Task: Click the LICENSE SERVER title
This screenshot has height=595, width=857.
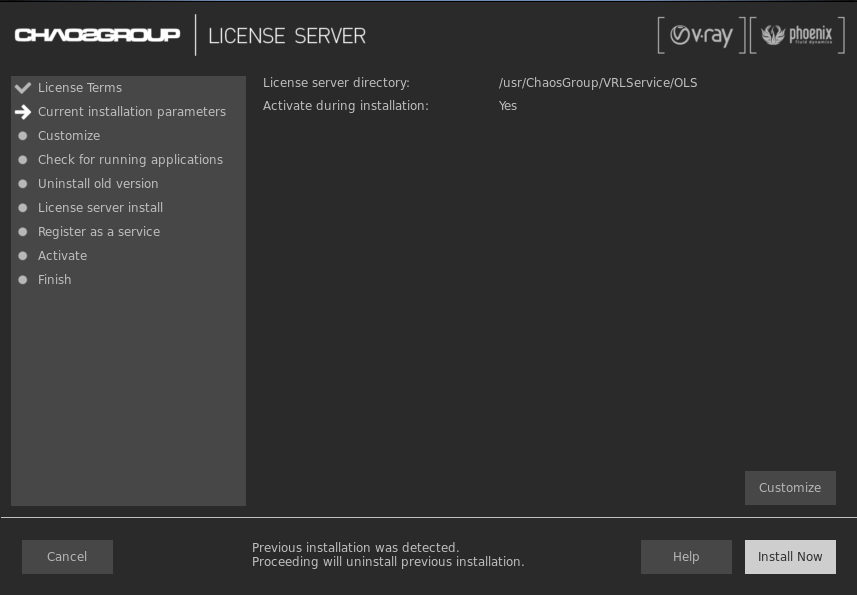Action: pos(287,36)
